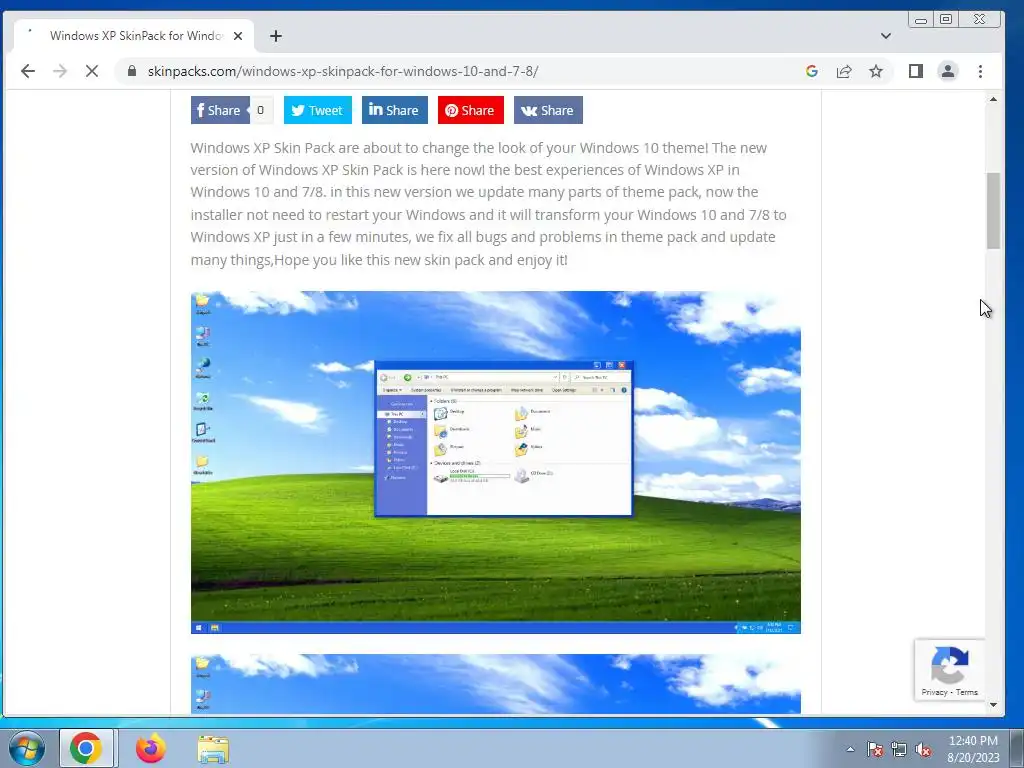Image resolution: width=1024 pixels, height=768 pixels.
Task: Bookmark this tab with the star
Action: (x=876, y=71)
